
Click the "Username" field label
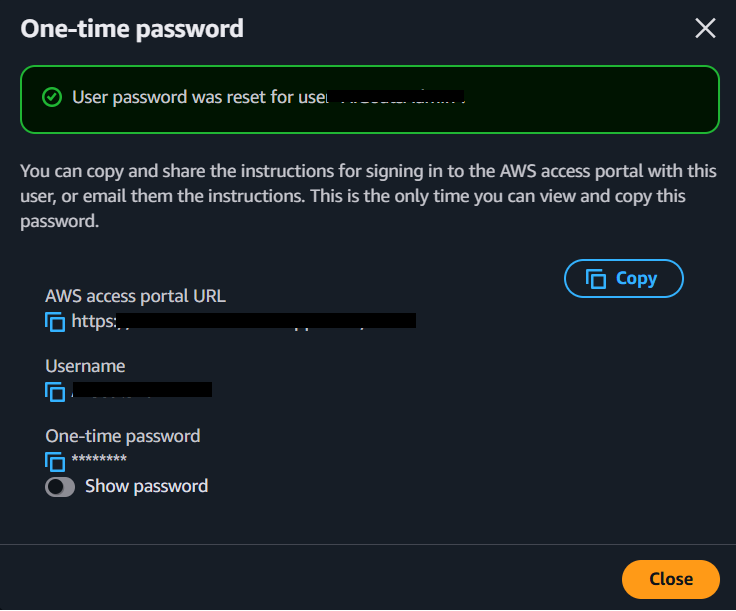pos(85,366)
